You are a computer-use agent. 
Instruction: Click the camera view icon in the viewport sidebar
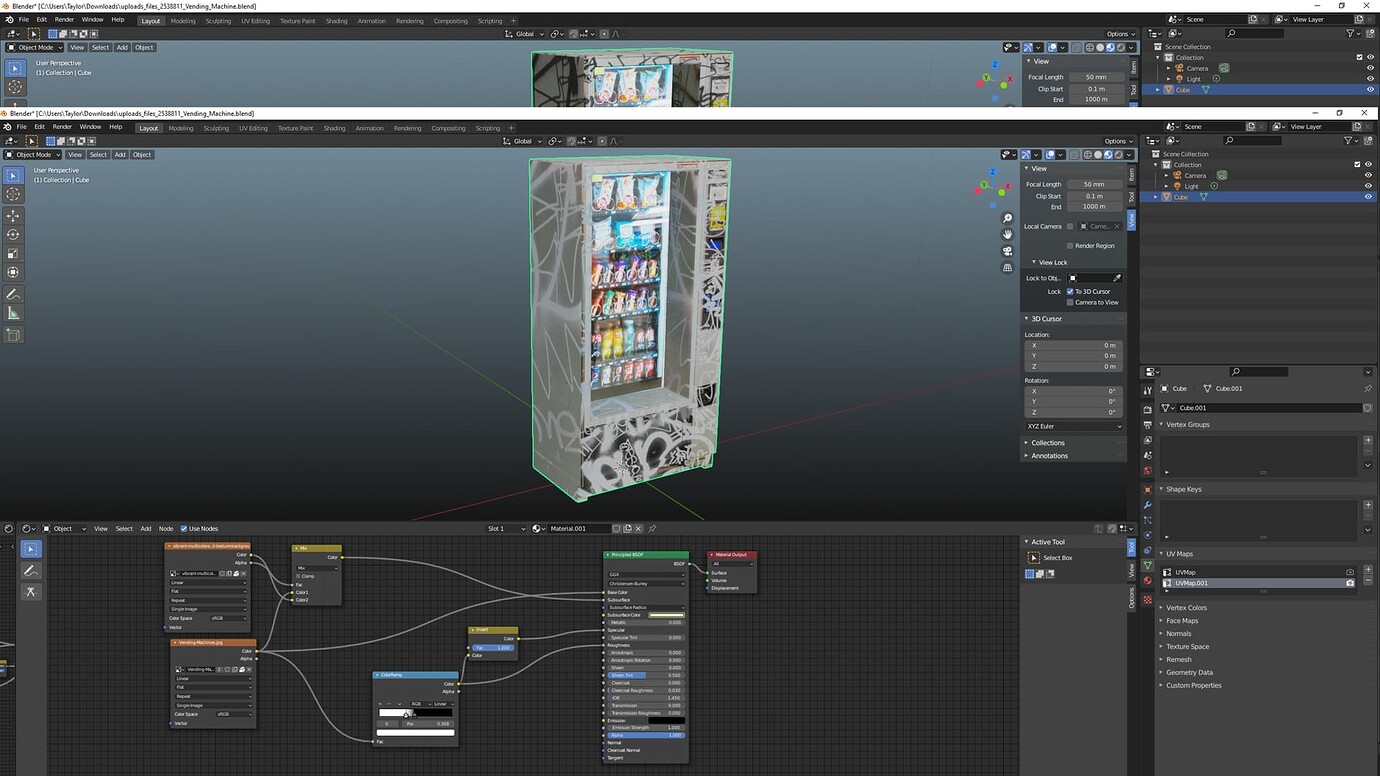click(x=1008, y=251)
